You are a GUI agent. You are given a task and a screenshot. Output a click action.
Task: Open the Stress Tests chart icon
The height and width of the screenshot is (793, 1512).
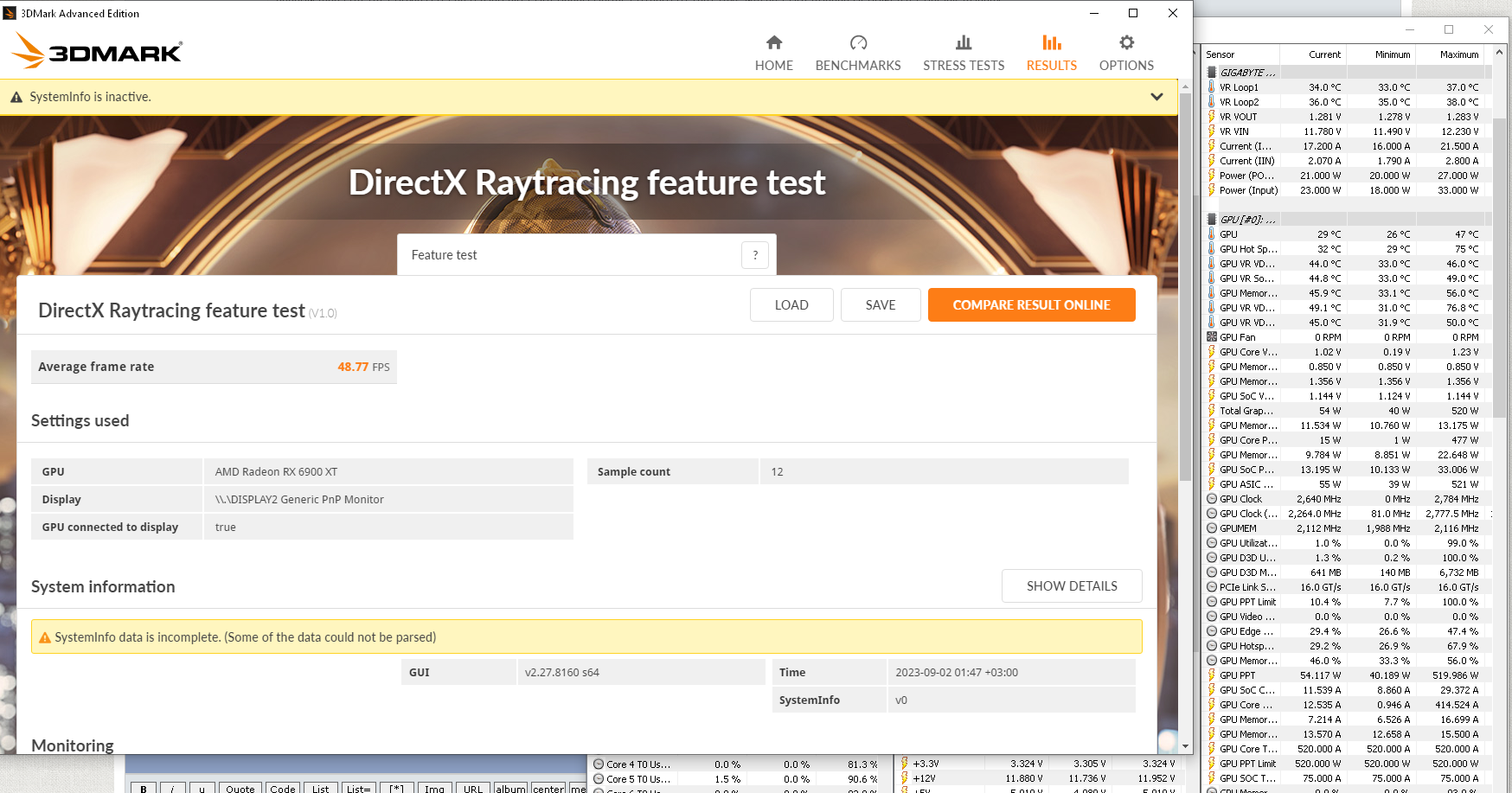(x=964, y=42)
